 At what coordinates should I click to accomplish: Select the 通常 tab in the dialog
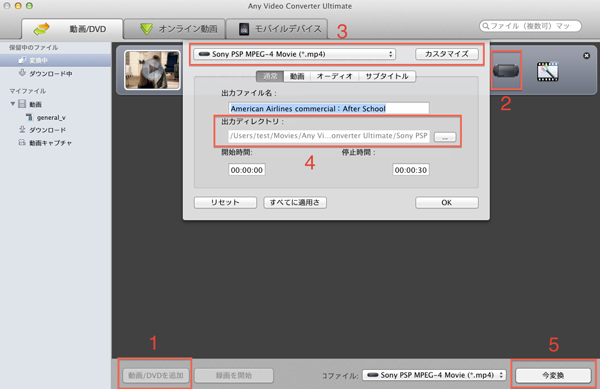(270, 76)
